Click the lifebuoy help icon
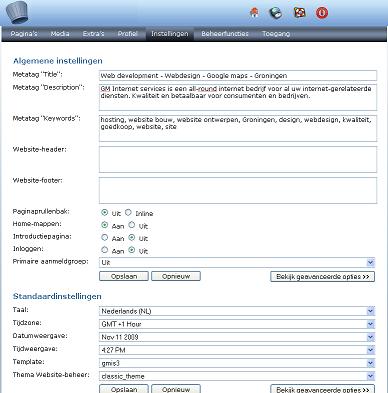The width and height of the screenshot is (388, 393). [299, 13]
